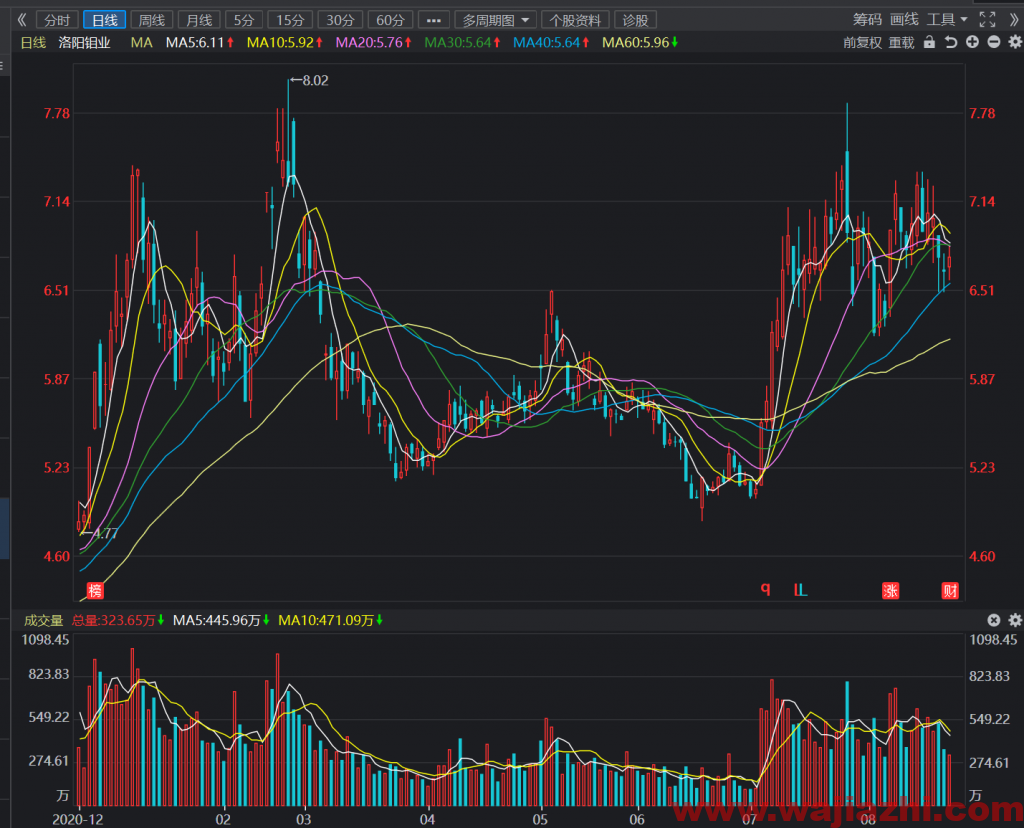Switch to 5分 minute period
This screenshot has width=1024, height=828.
pos(244,20)
